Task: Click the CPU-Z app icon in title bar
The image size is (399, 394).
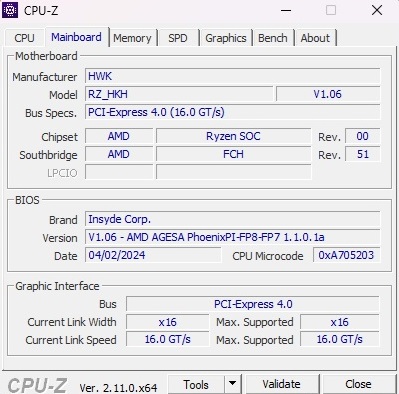Action: 10,10
